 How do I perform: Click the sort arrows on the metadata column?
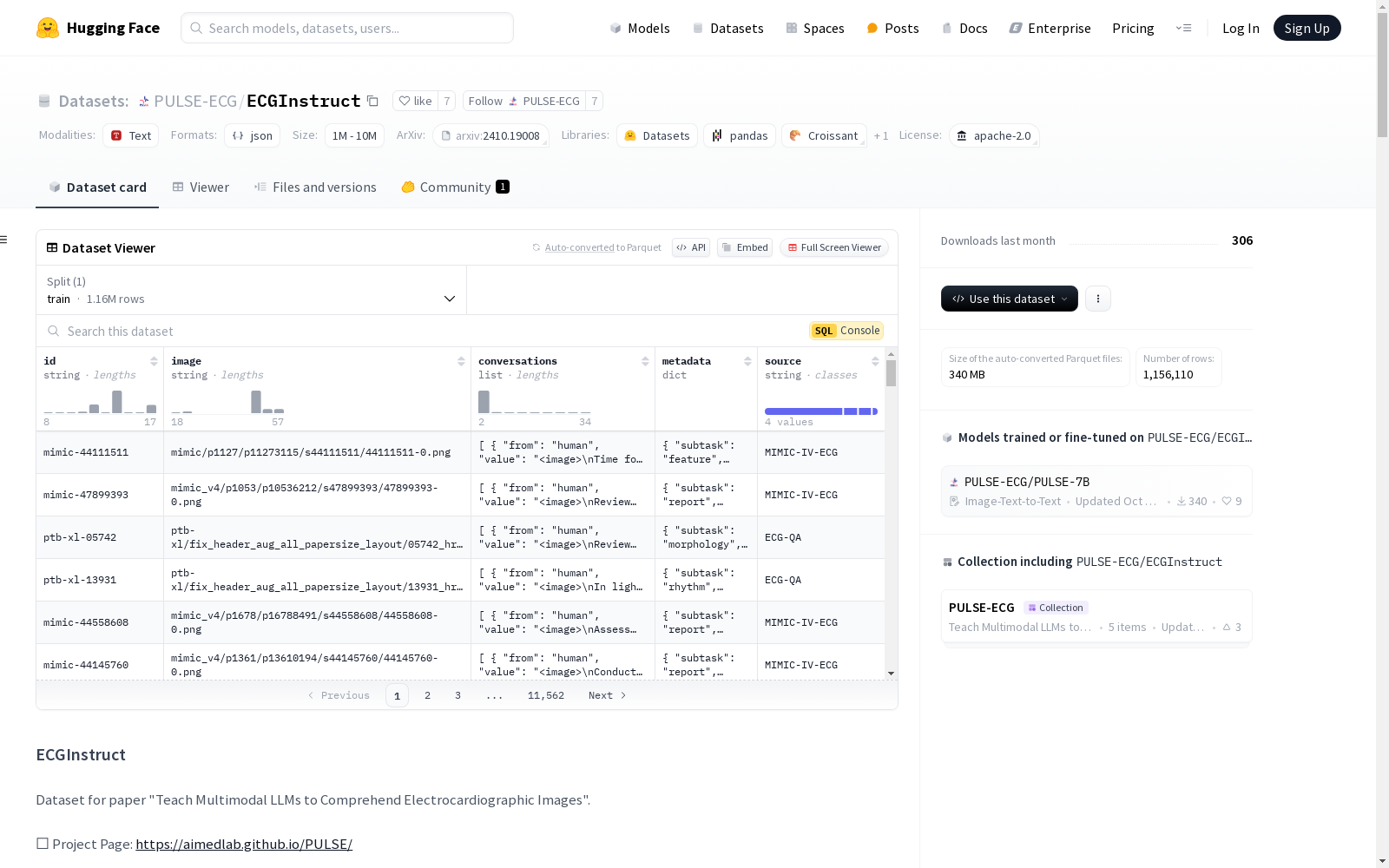click(x=747, y=361)
